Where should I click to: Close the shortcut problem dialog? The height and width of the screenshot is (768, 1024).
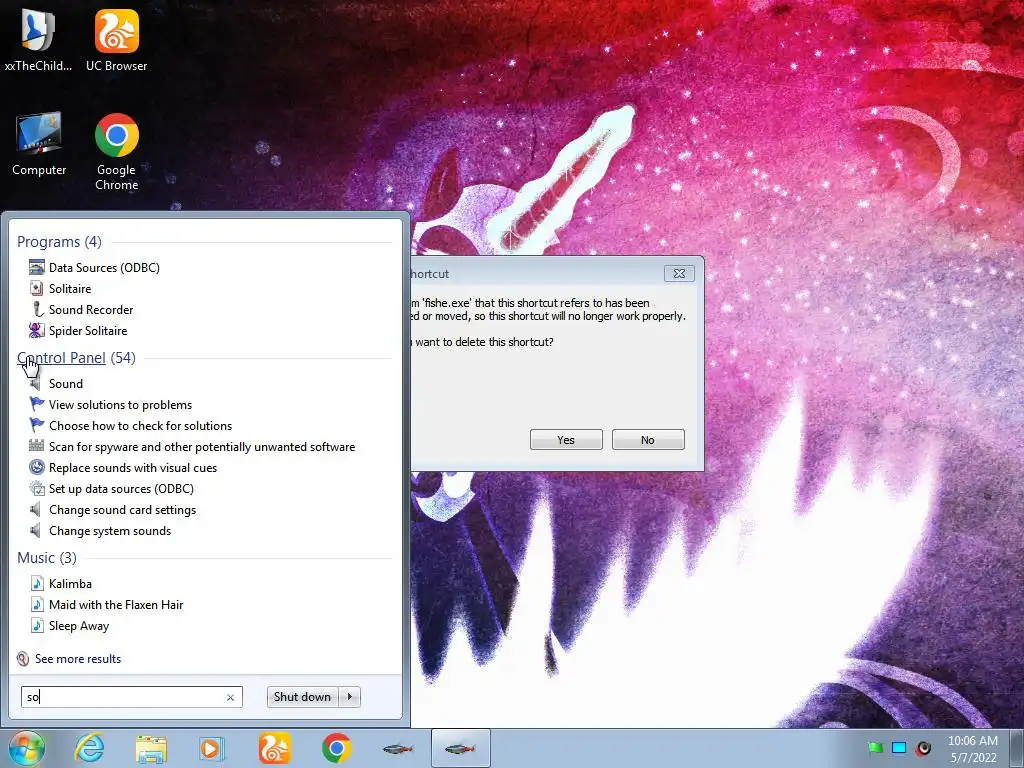point(679,273)
